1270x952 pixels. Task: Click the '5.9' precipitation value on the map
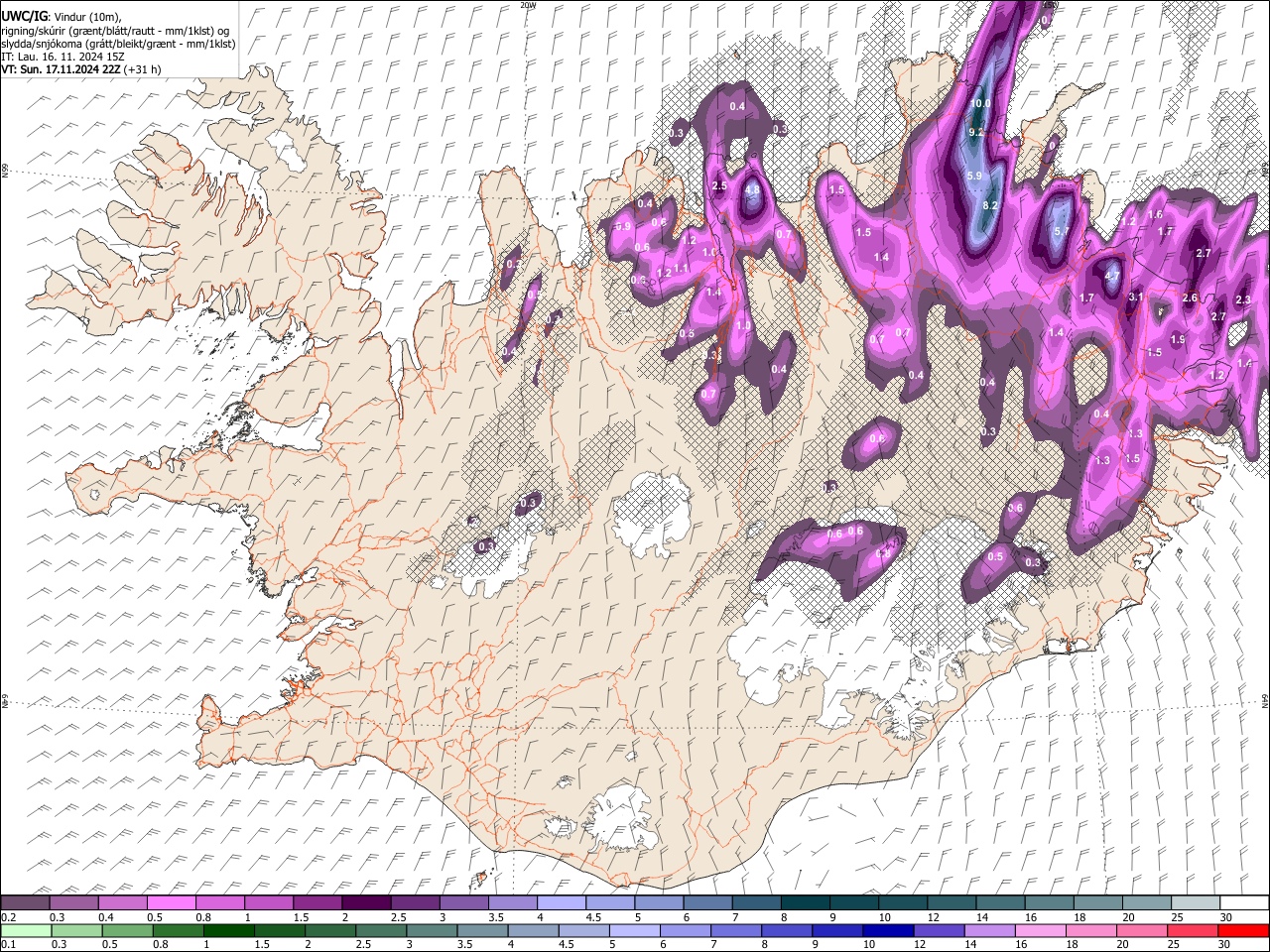pyautogui.click(x=973, y=176)
